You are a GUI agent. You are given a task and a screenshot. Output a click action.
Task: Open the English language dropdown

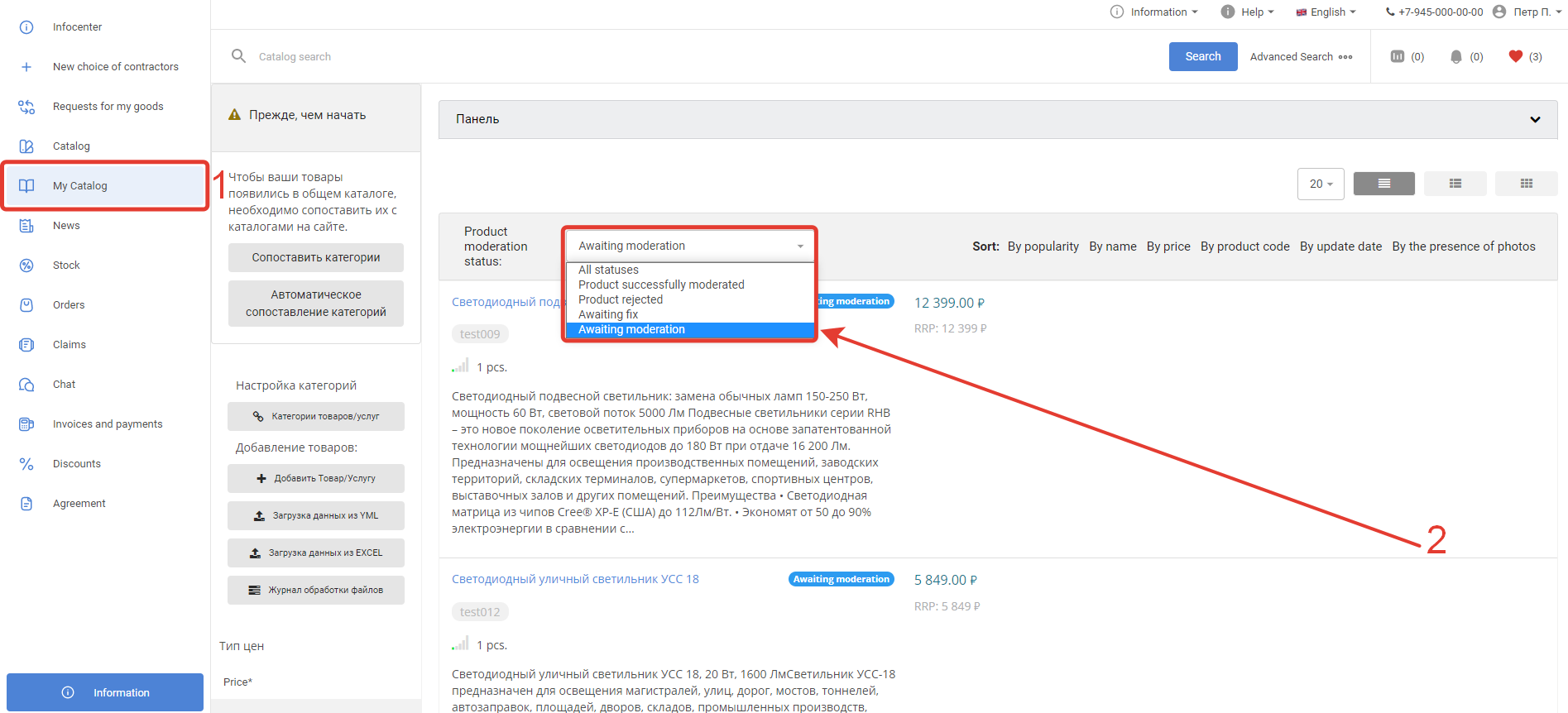click(1326, 12)
